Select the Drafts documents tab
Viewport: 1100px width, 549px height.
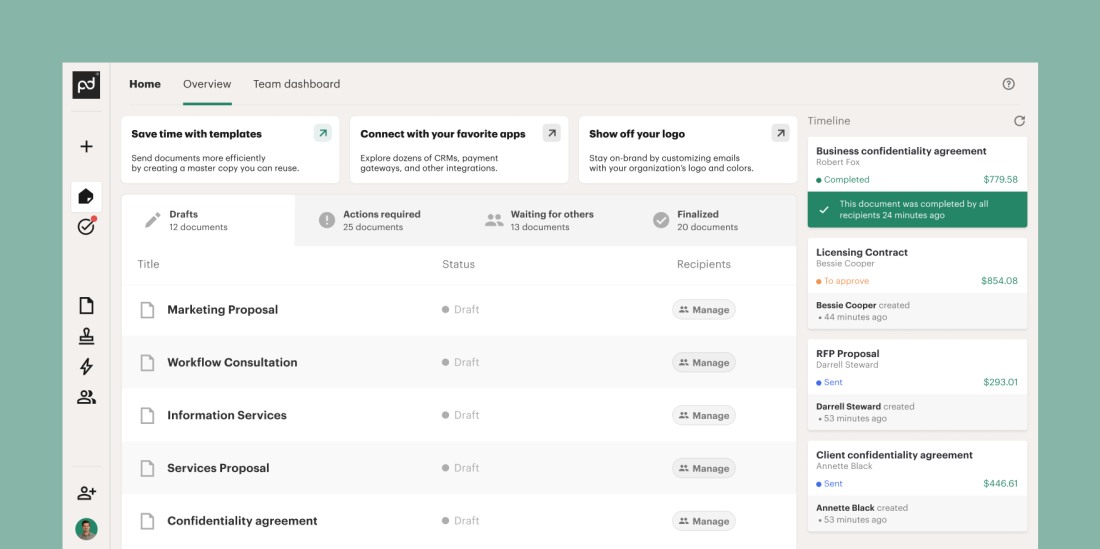click(208, 220)
